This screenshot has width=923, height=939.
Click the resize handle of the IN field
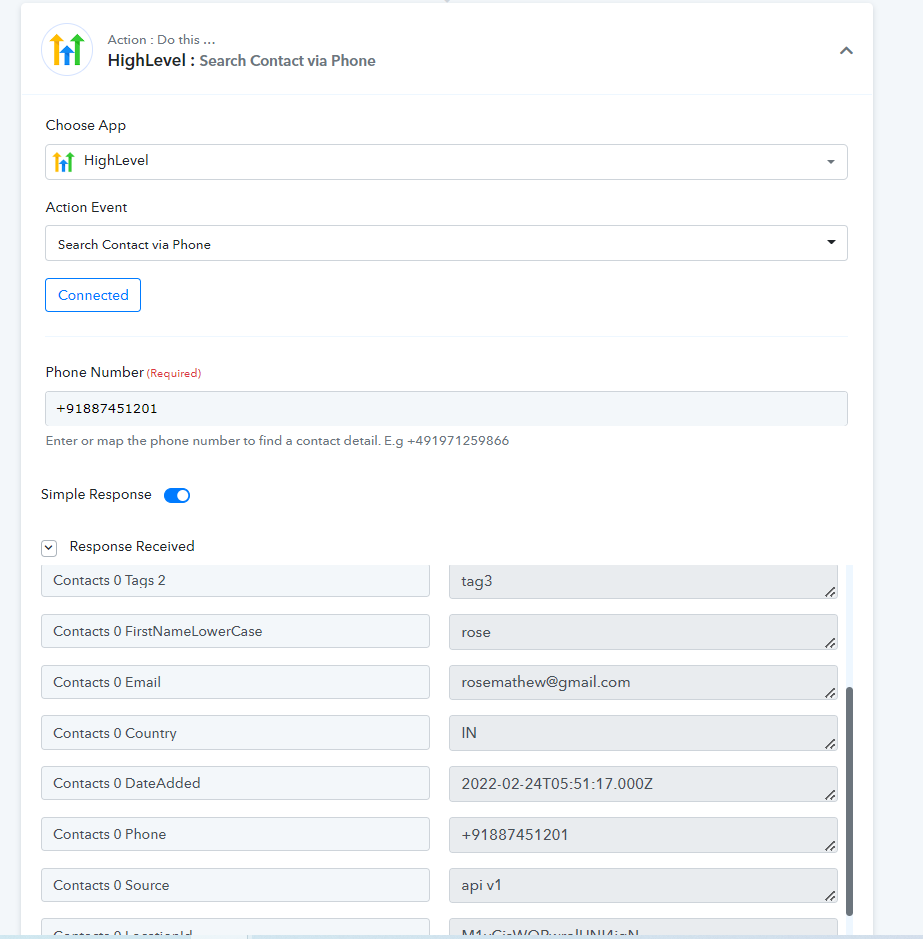pos(830,744)
